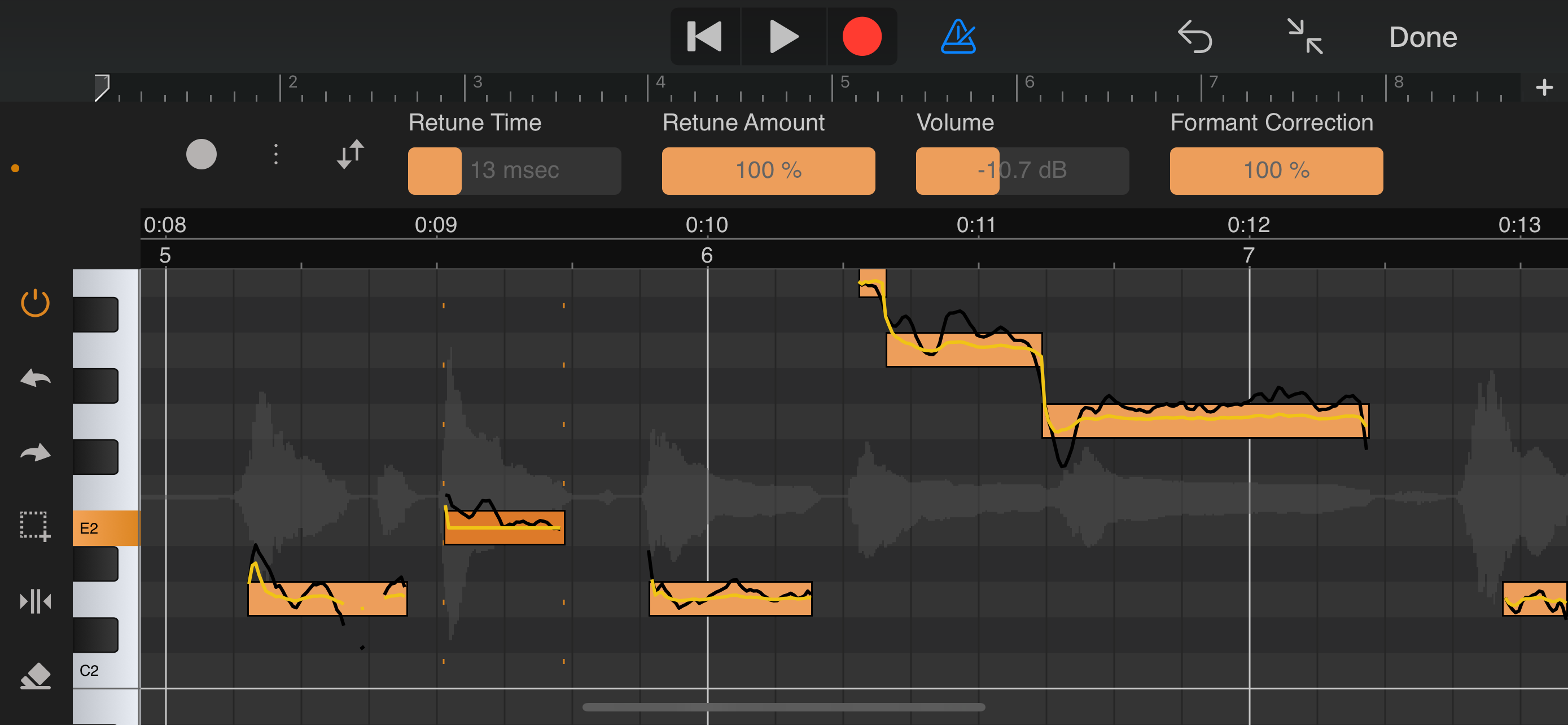
Task: Toggle the red record button
Action: [x=861, y=37]
